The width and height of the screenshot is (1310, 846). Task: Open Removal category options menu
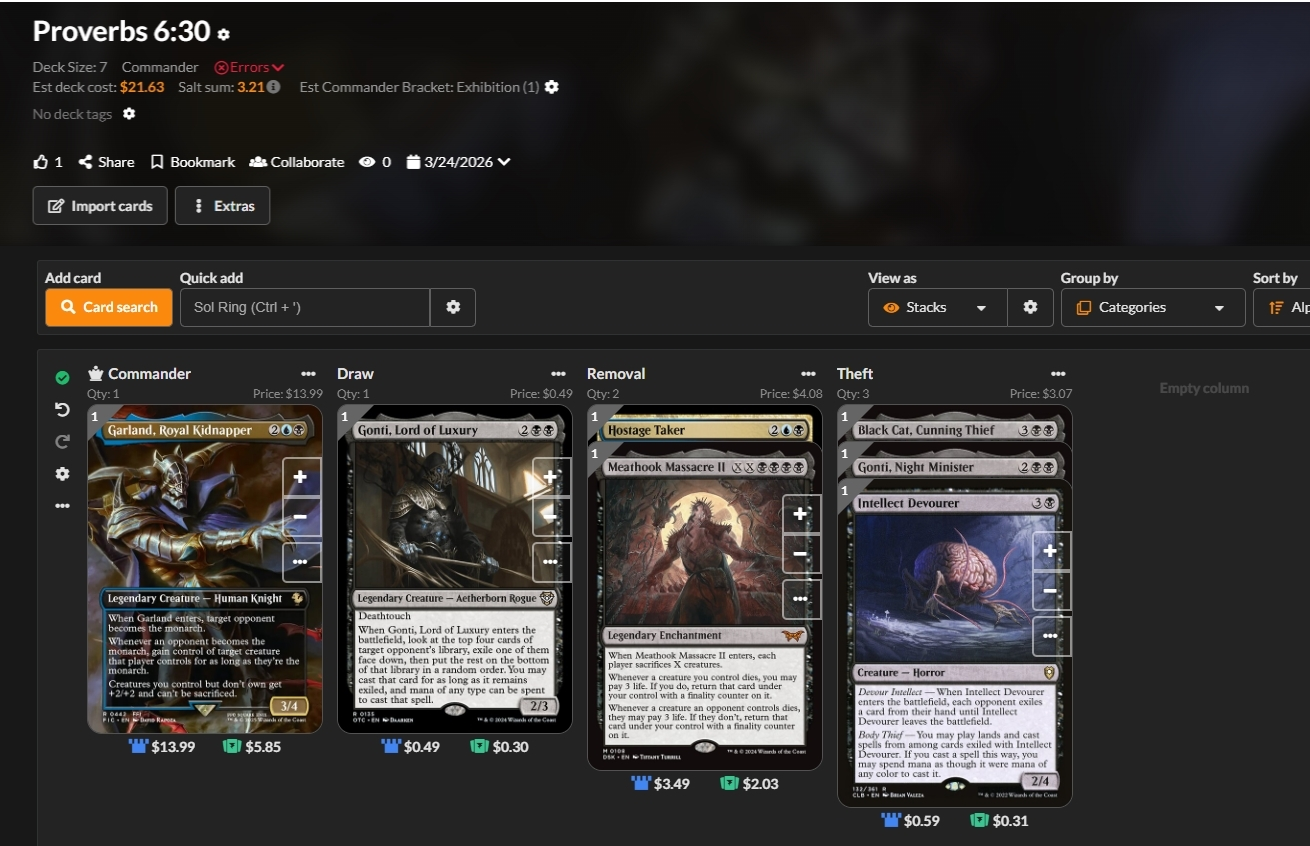[808, 374]
